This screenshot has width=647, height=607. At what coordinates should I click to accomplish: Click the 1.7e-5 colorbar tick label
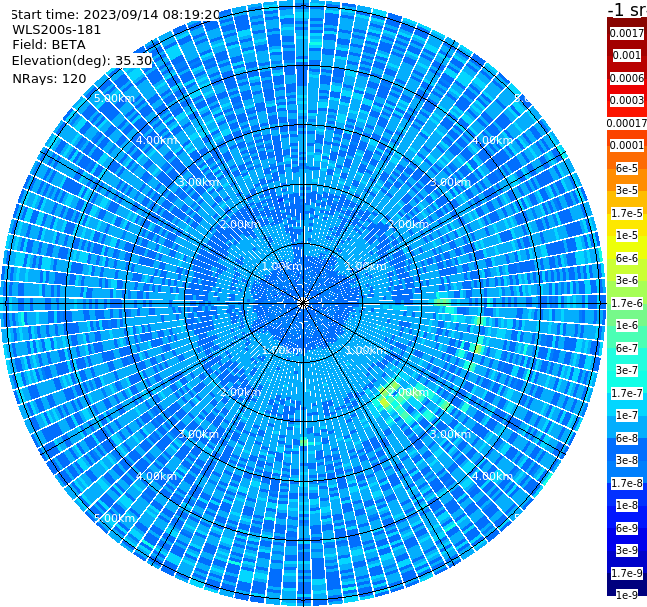click(627, 213)
